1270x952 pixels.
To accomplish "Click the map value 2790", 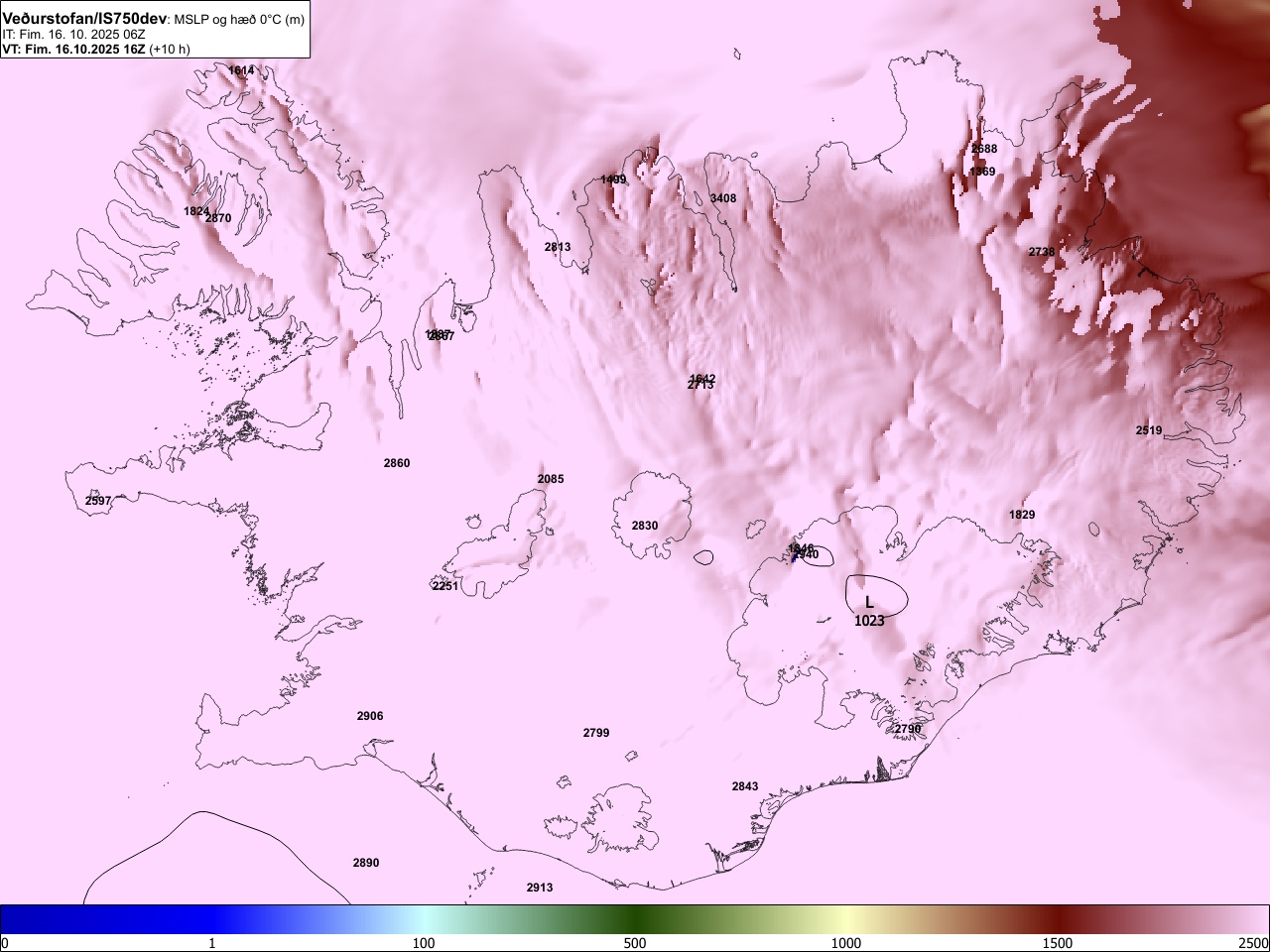I will pyautogui.click(x=908, y=729).
